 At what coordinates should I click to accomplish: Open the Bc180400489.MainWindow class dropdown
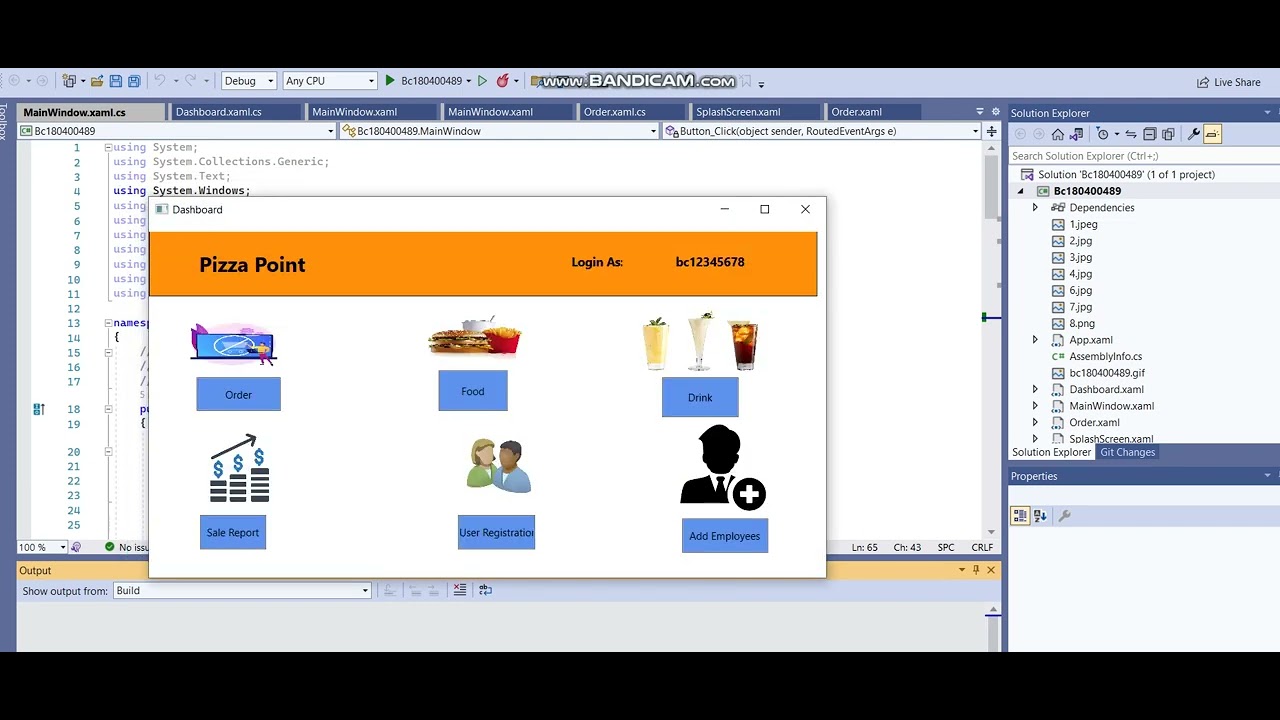[499, 131]
